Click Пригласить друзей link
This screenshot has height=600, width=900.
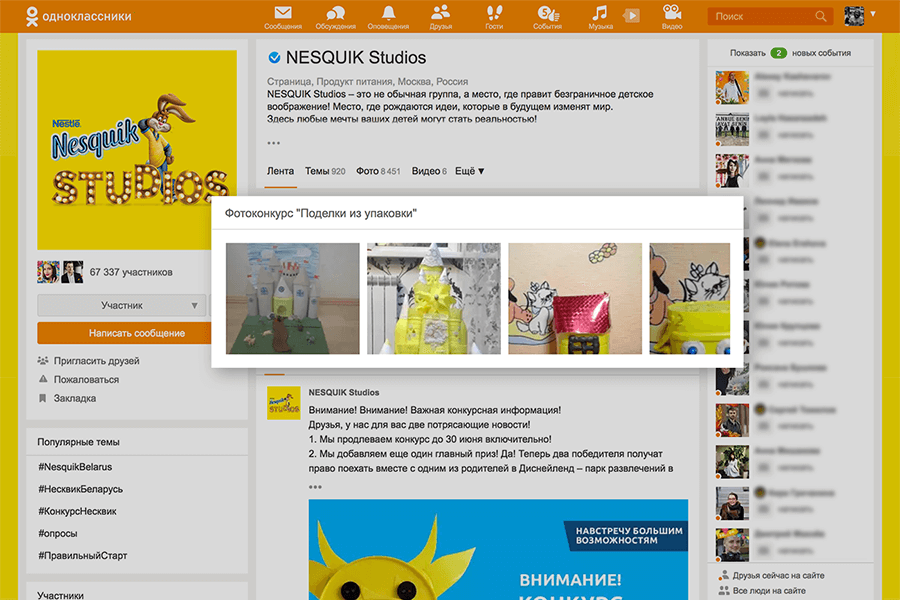96,361
